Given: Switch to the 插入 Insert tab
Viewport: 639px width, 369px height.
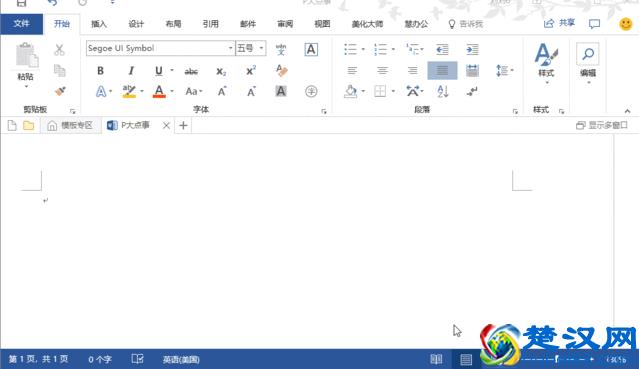Looking at the screenshot, I should tap(99, 24).
